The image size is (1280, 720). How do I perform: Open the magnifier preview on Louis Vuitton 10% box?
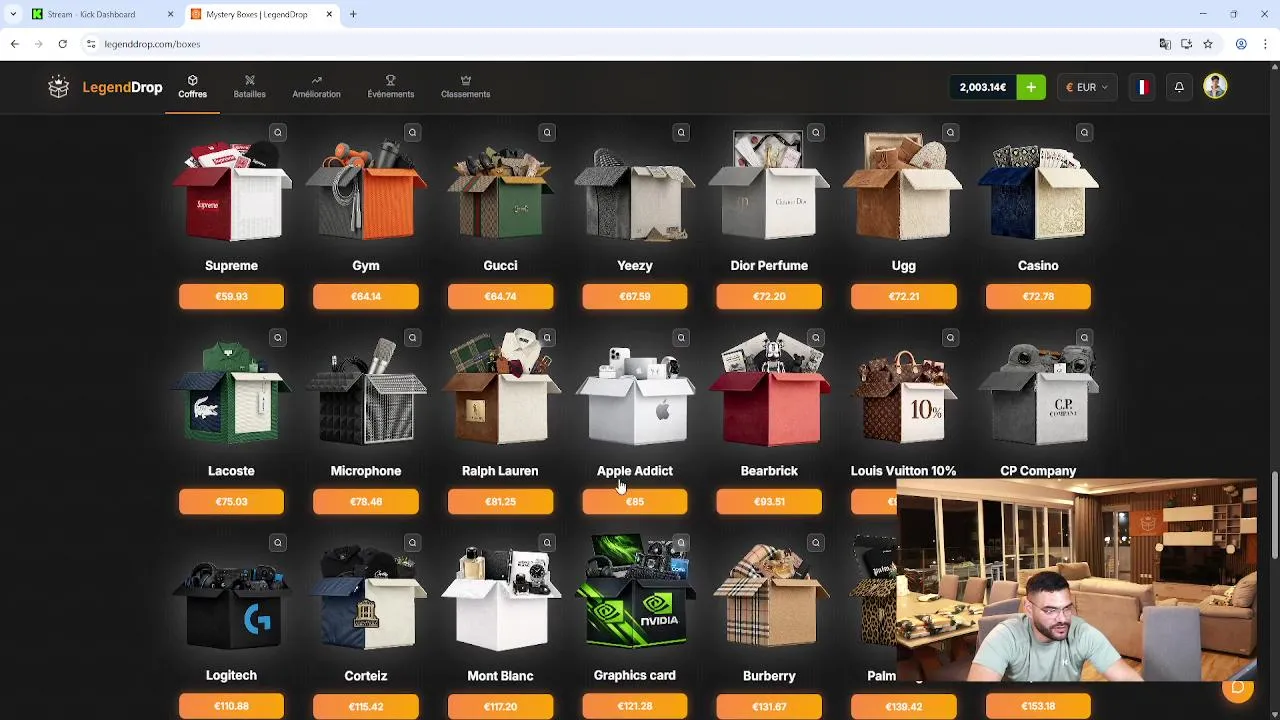tap(950, 337)
